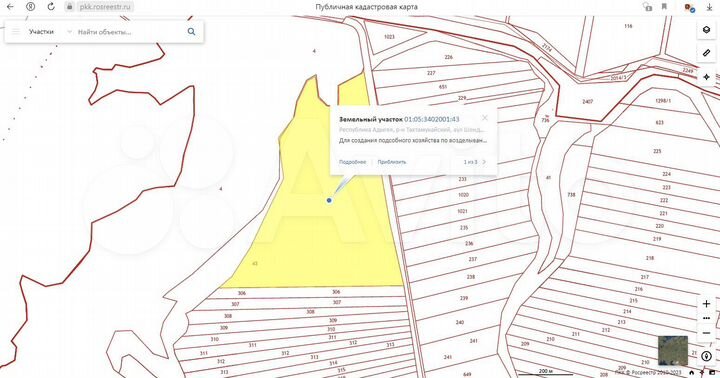
Task: Go back with browser arrow
Action: coord(10,6)
